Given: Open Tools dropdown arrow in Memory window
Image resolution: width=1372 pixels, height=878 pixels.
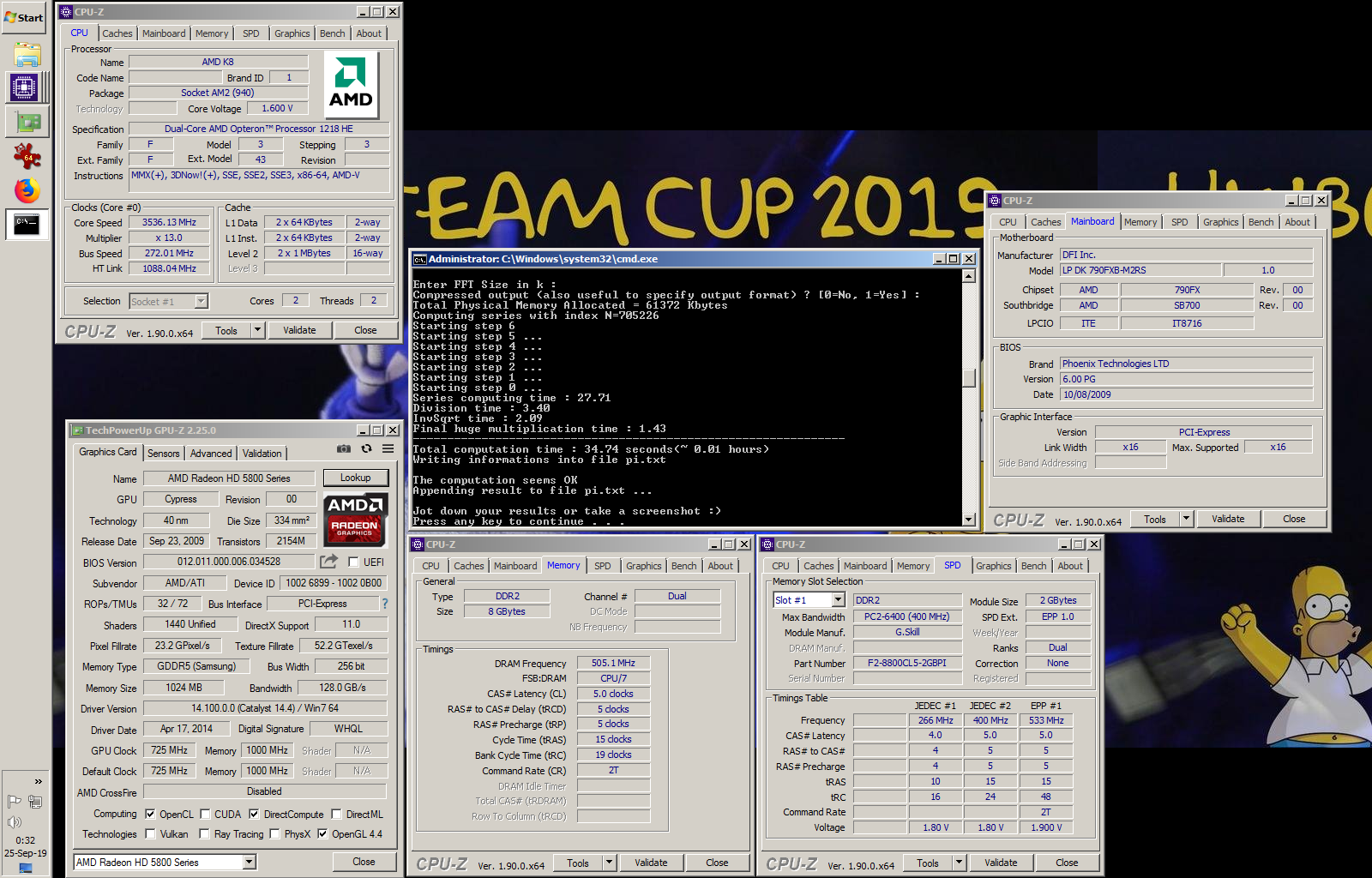Looking at the screenshot, I should pyautogui.click(x=609, y=863).
